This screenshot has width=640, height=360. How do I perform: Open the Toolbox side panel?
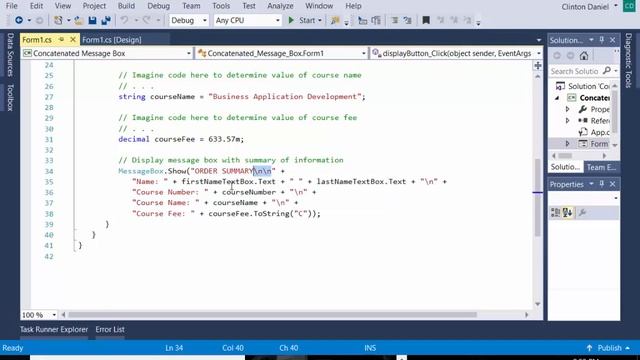[x=10, y=98]
